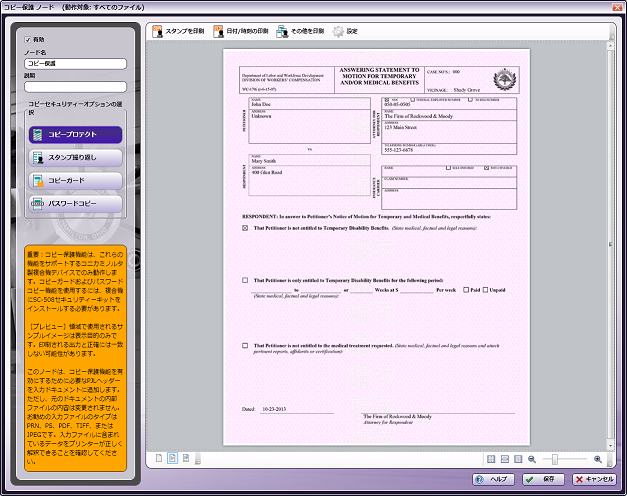Image resolution: width=627 pixels, height=496 pixels.
Task: Zoom in with the plus magnifier icon
Action: [598, 459]
